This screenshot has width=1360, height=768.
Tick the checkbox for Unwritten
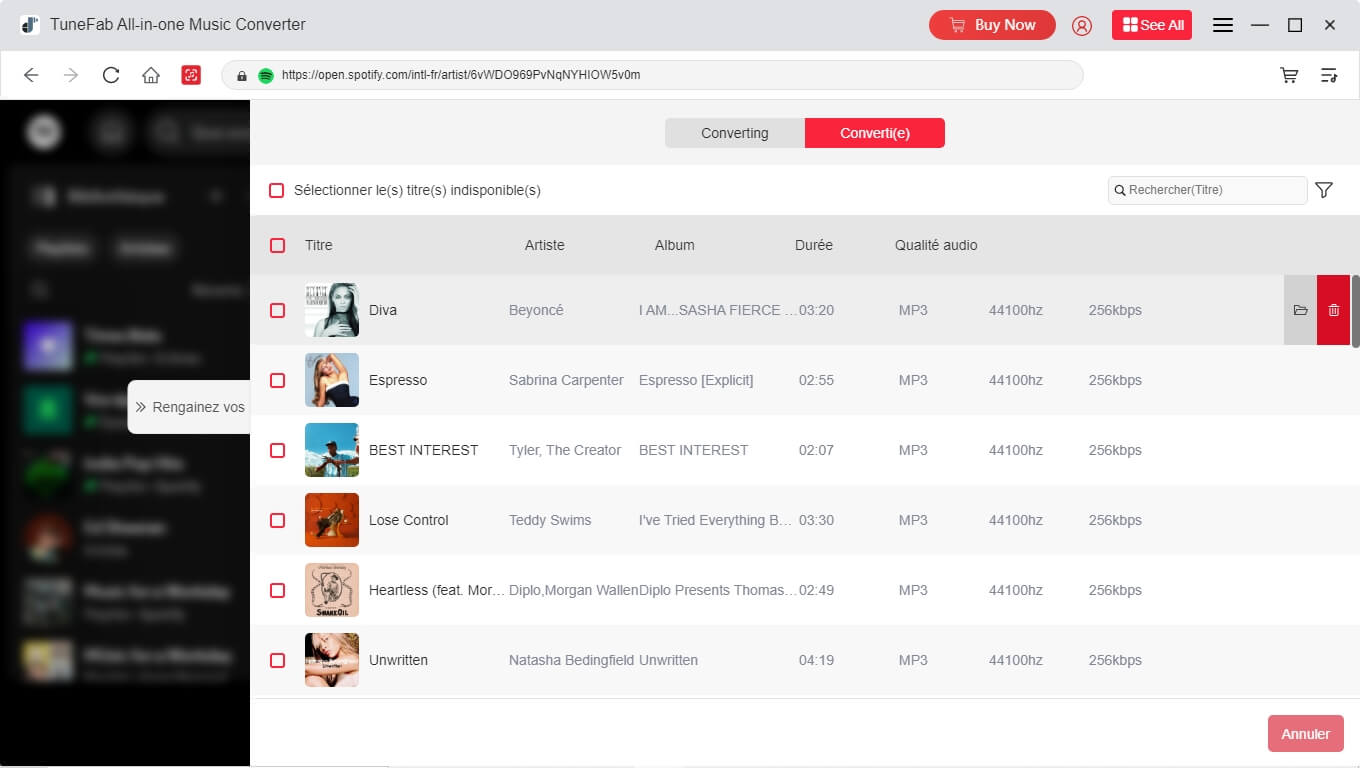click(277, 660)
